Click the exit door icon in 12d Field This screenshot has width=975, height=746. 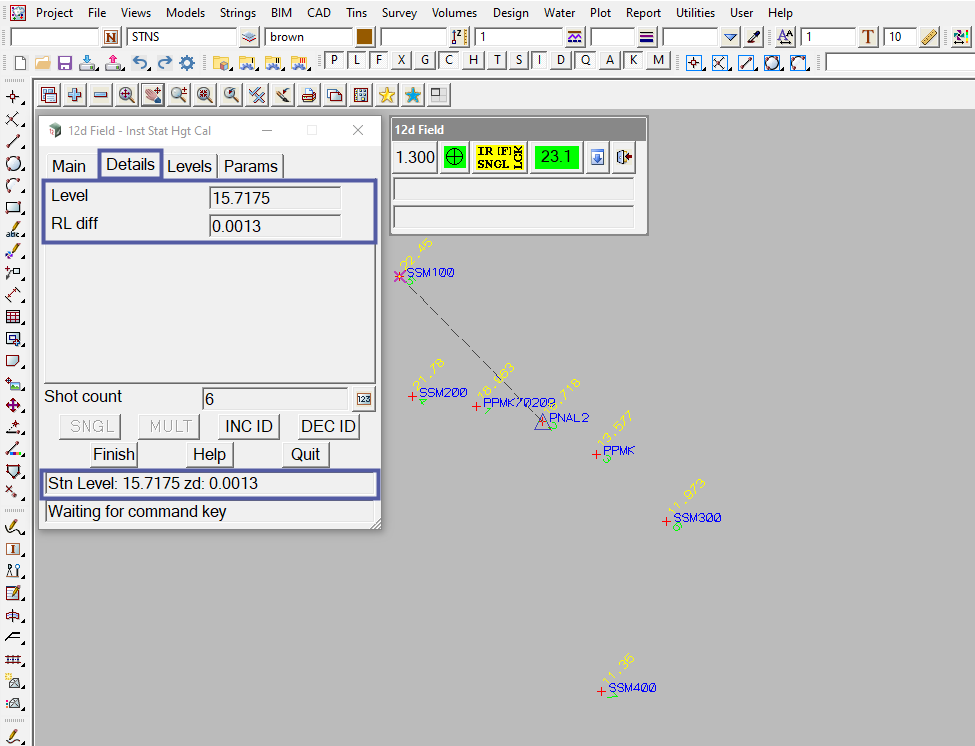625,157
